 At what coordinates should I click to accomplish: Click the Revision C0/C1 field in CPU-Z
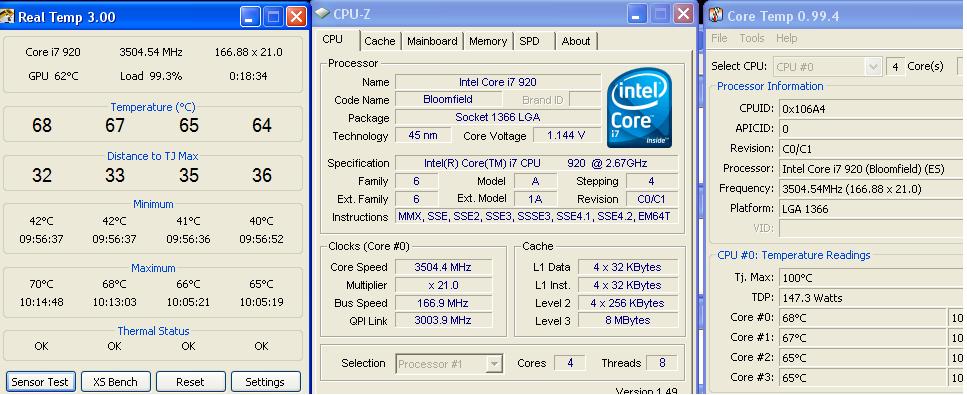[652, 199]
